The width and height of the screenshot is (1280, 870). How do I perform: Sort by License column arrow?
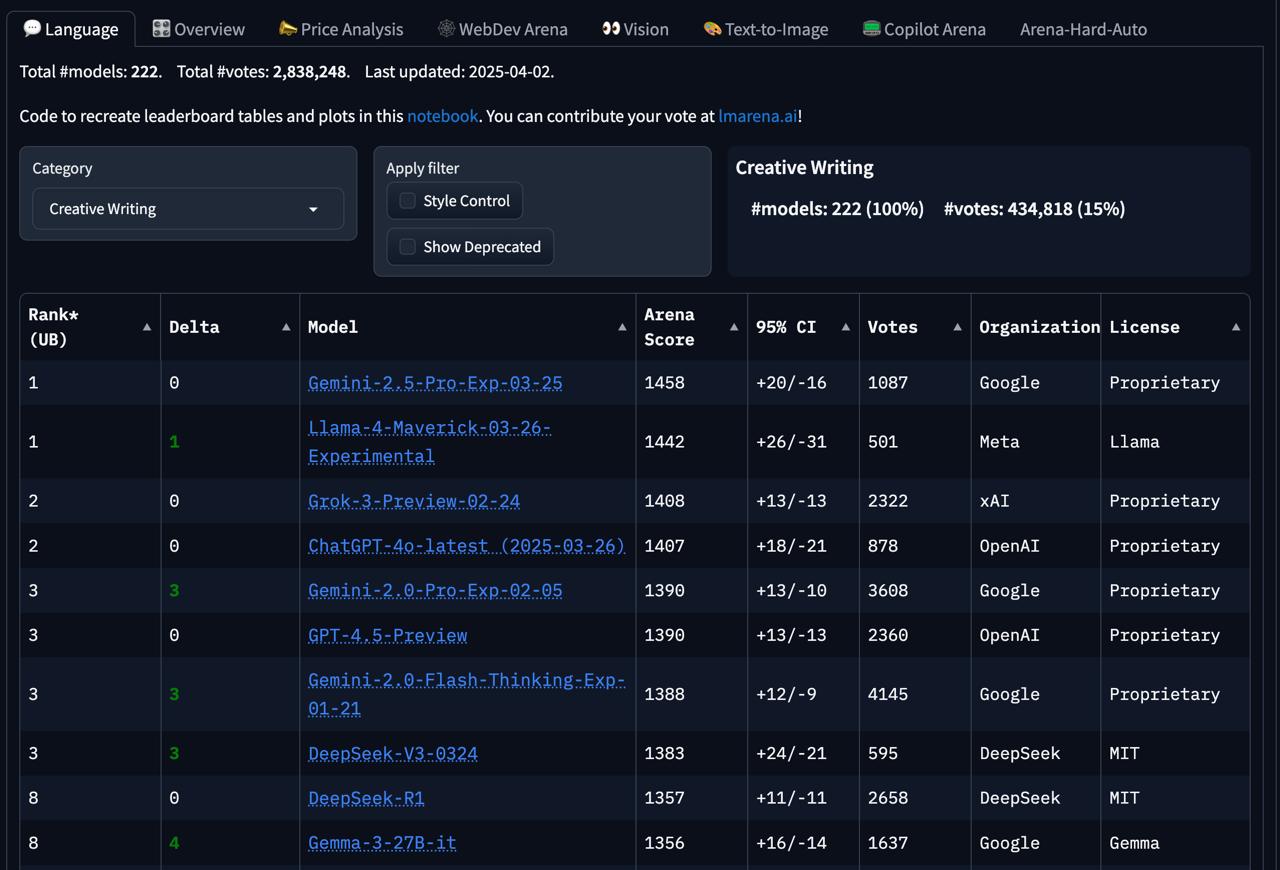(x=1236, y=327)
